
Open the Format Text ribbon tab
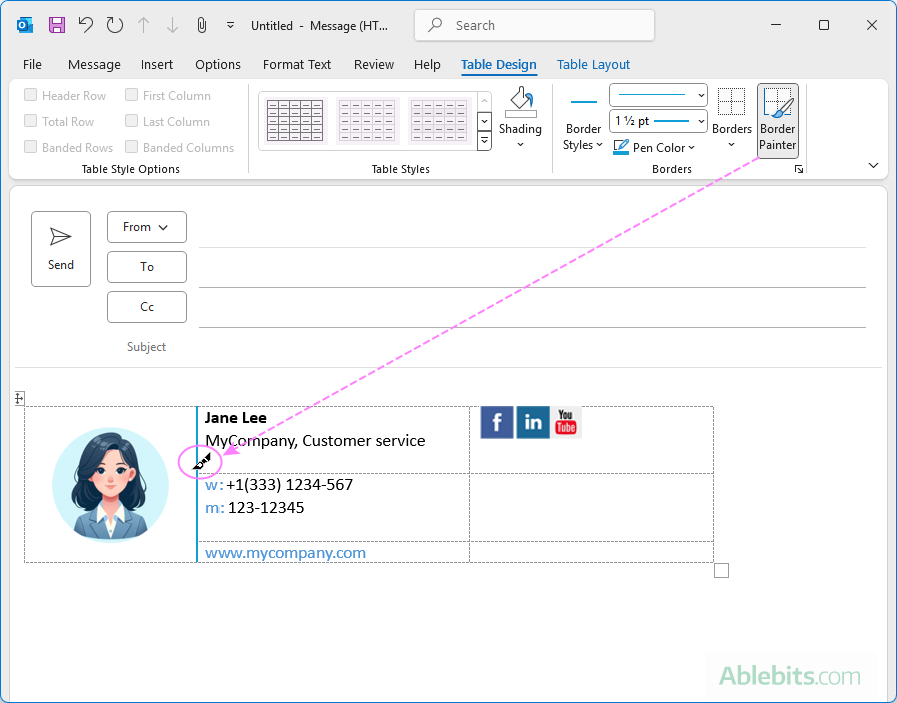click(x=296, y=64)
